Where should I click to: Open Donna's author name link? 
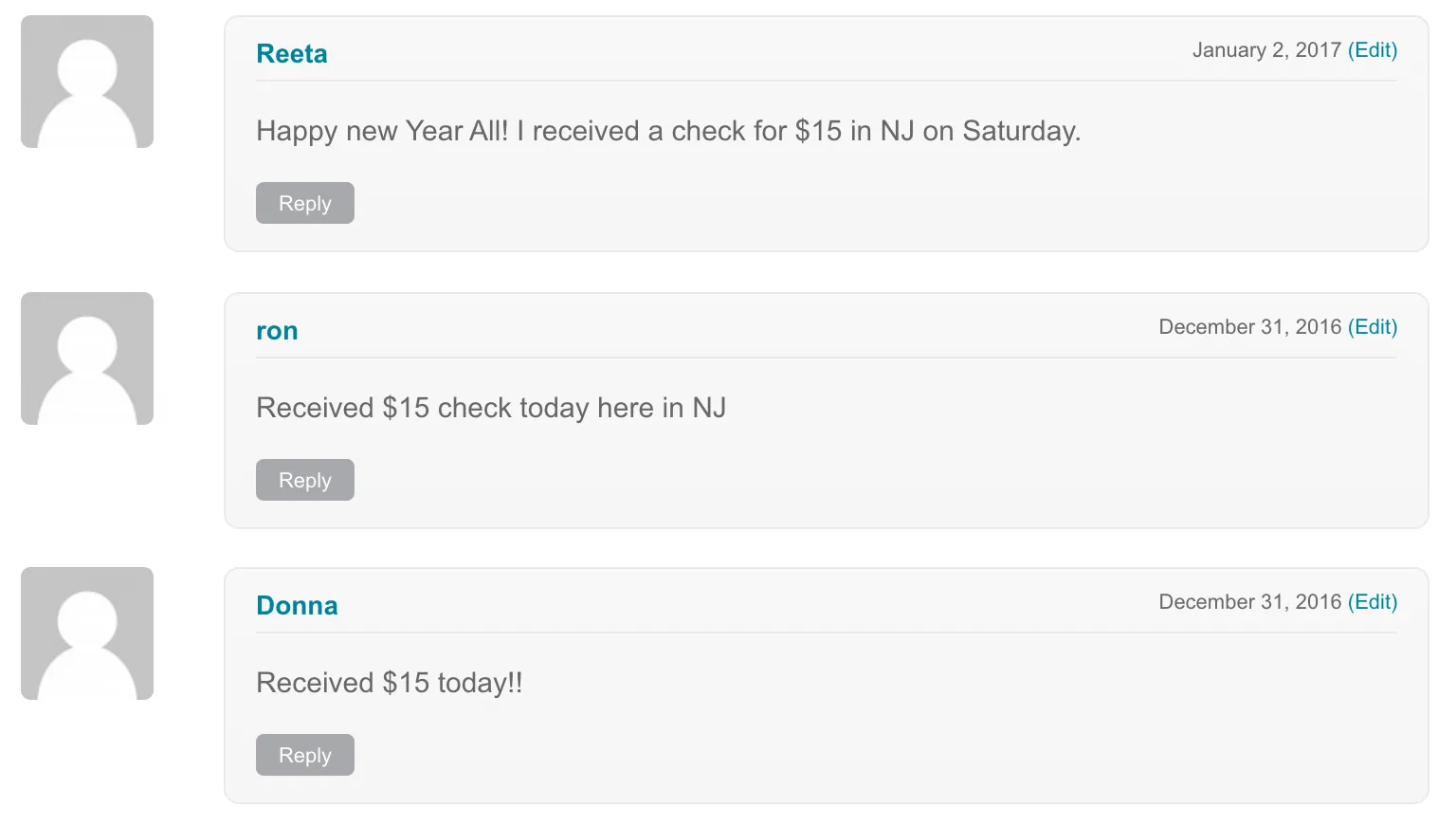pos(297,606)
